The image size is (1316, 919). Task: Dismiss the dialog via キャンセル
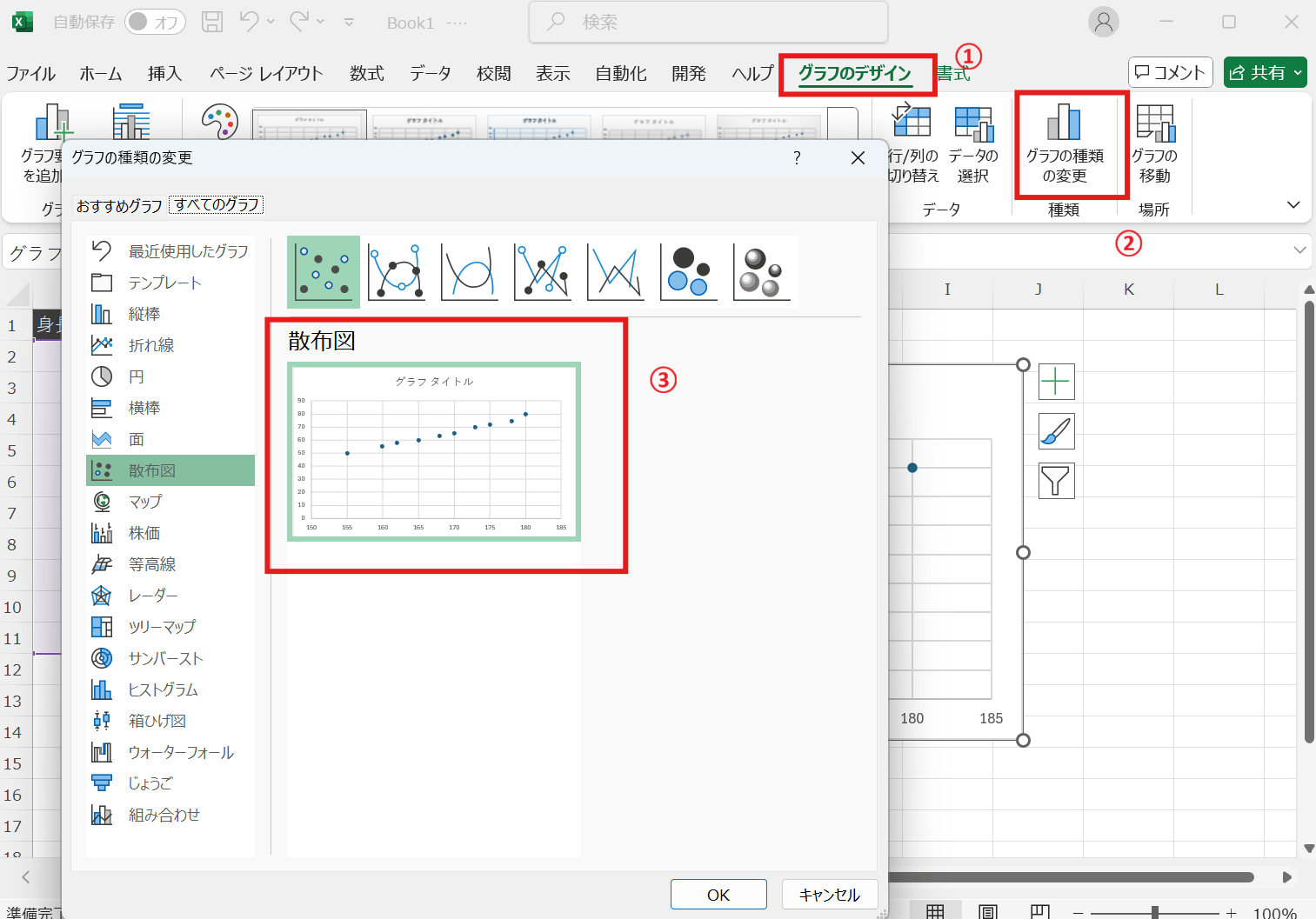coord(828,894)
